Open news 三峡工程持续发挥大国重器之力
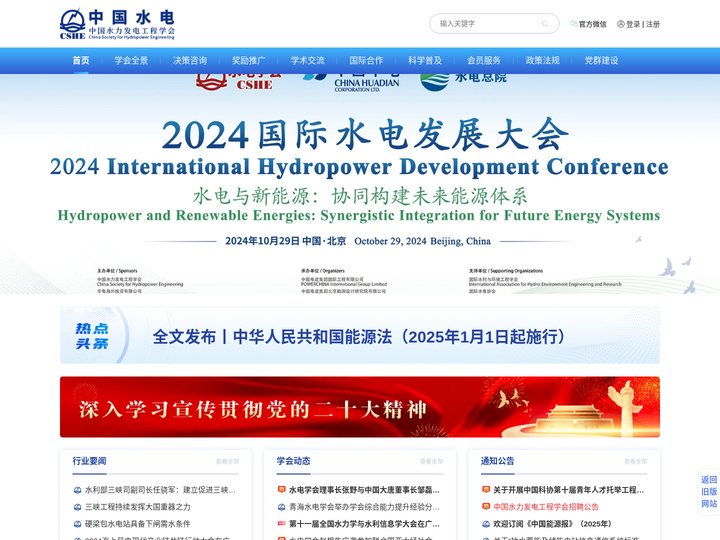The width and height of the screenshot is (720, 540). coord(138,507)
